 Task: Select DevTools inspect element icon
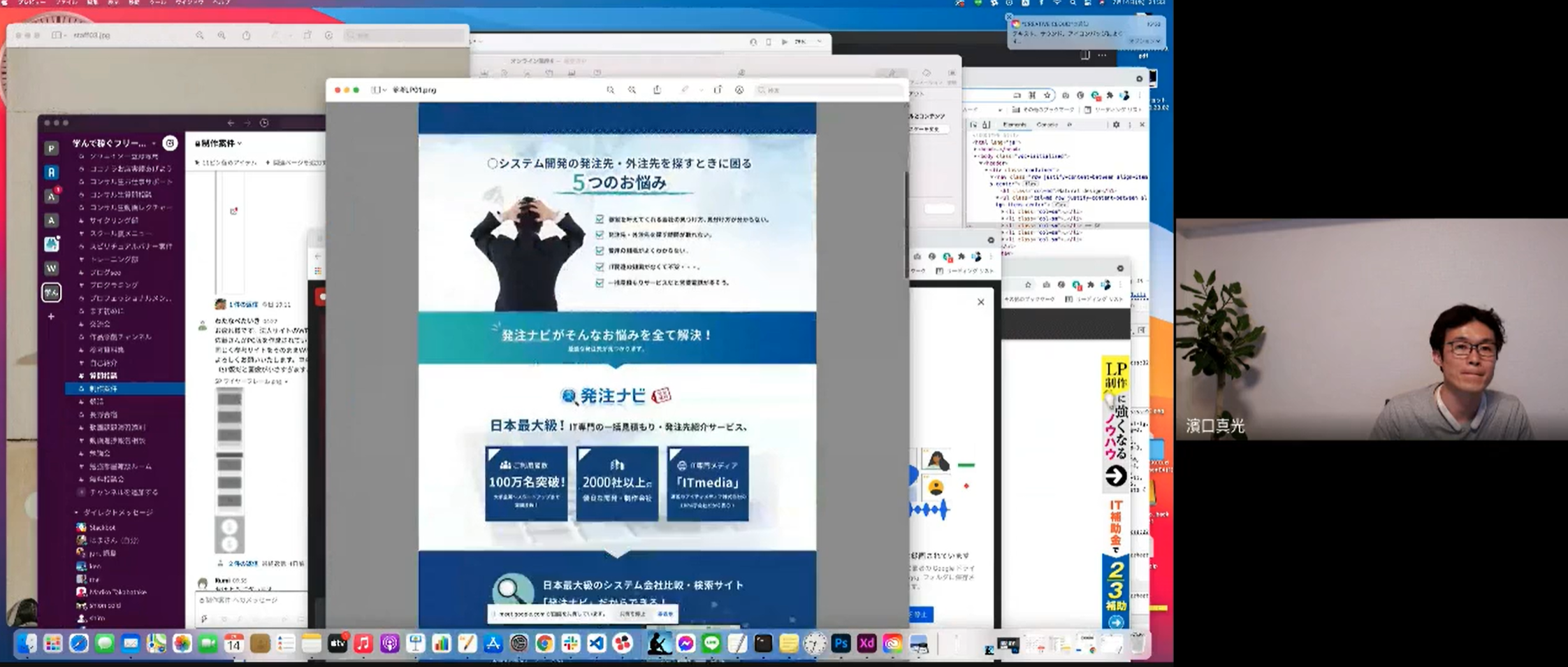[974, 124]
